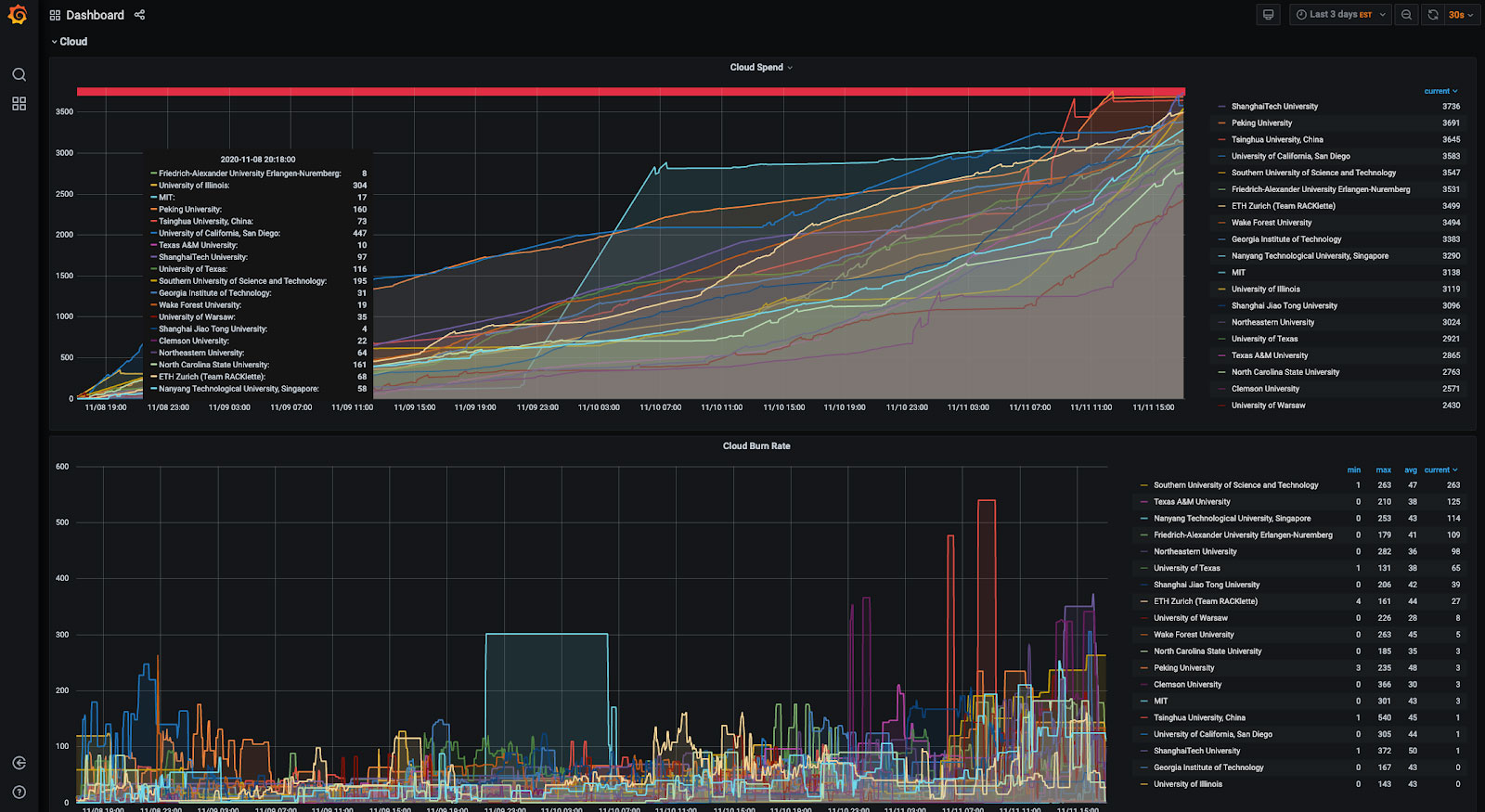Sort Burn Rate legend by current
Viewport: 1485px width, 812px height.
(x=1440, y=470)
